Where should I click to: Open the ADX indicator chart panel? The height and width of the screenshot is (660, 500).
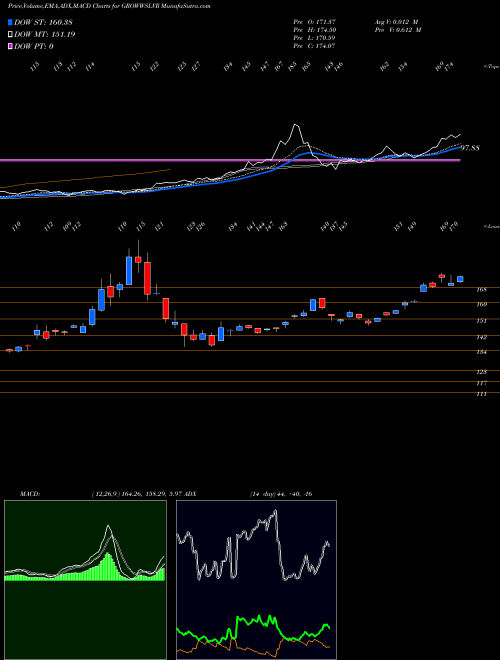[x=256, y=580]
